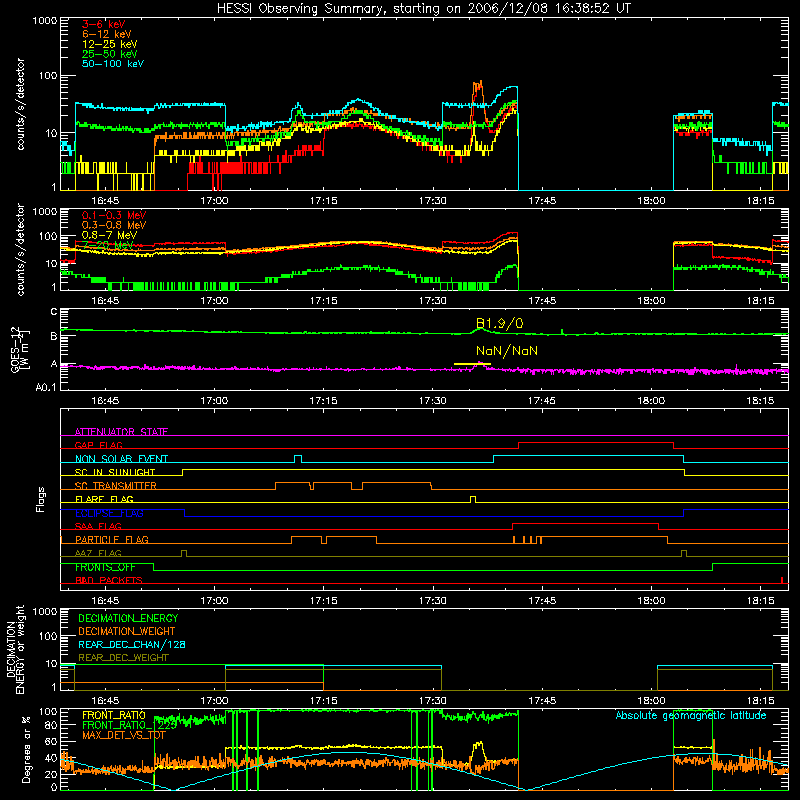Click the GAP_FLAG label
The height and width of the screenshot is (800, 800).
tap(98, 445)
